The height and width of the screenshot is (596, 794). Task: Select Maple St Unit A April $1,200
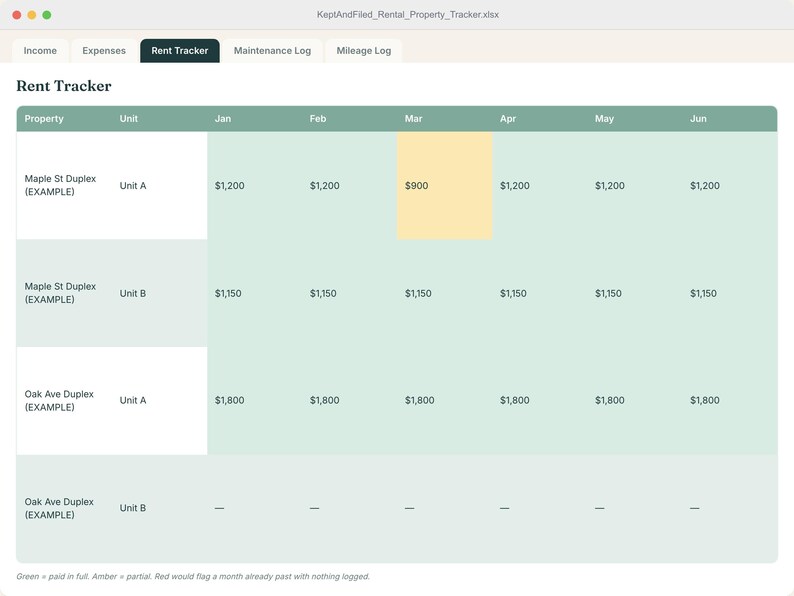coord(540,185)
